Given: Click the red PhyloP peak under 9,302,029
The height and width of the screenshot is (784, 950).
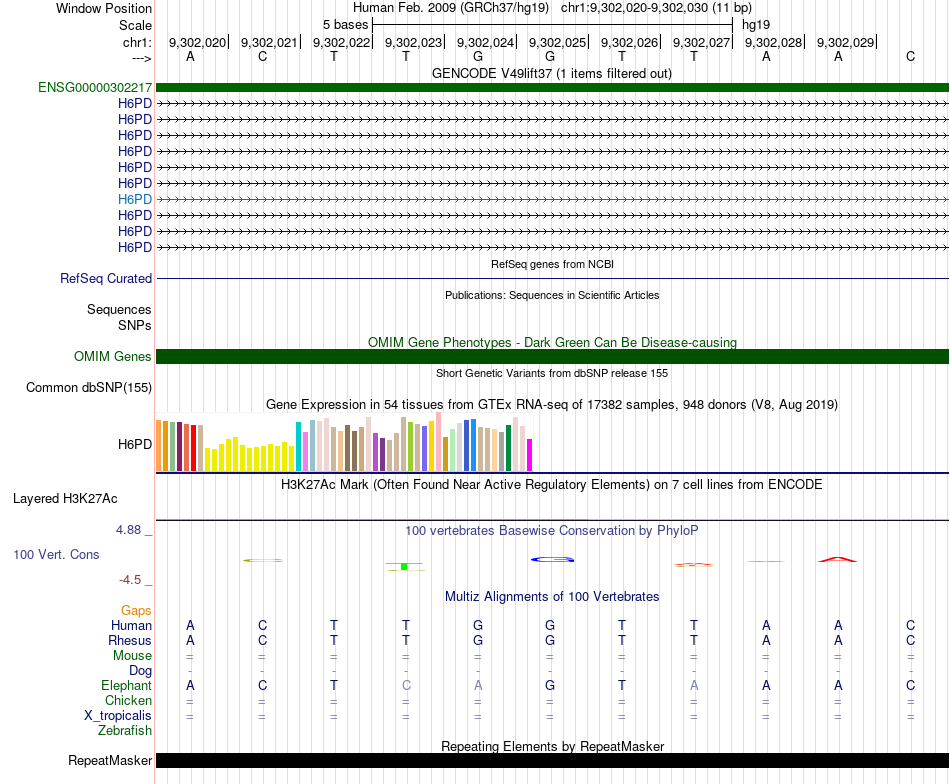Looking at the screenshot, I should tap(838, 559).
